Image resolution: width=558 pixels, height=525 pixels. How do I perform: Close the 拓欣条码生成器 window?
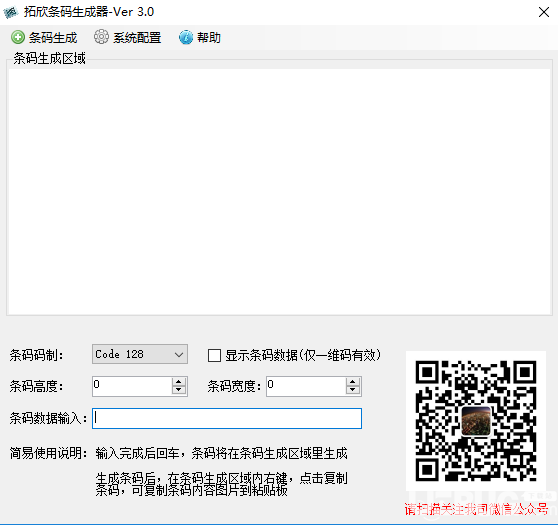click(x=544, y=12)
